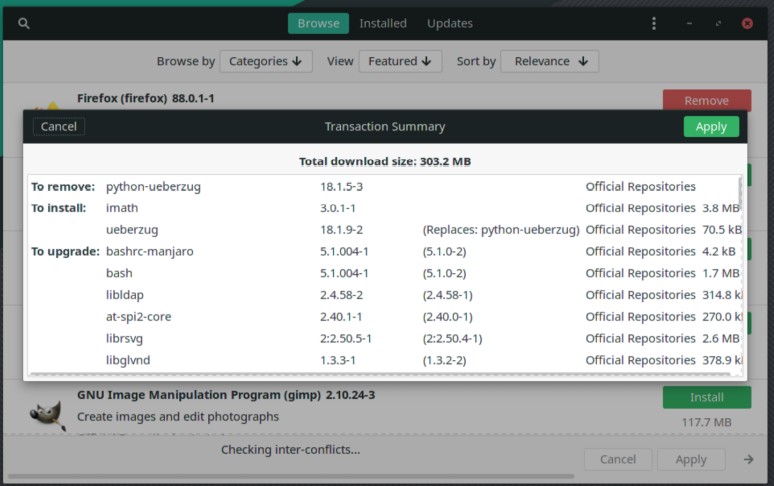Open the Featured view dropdown

click(x=400, y=61)
